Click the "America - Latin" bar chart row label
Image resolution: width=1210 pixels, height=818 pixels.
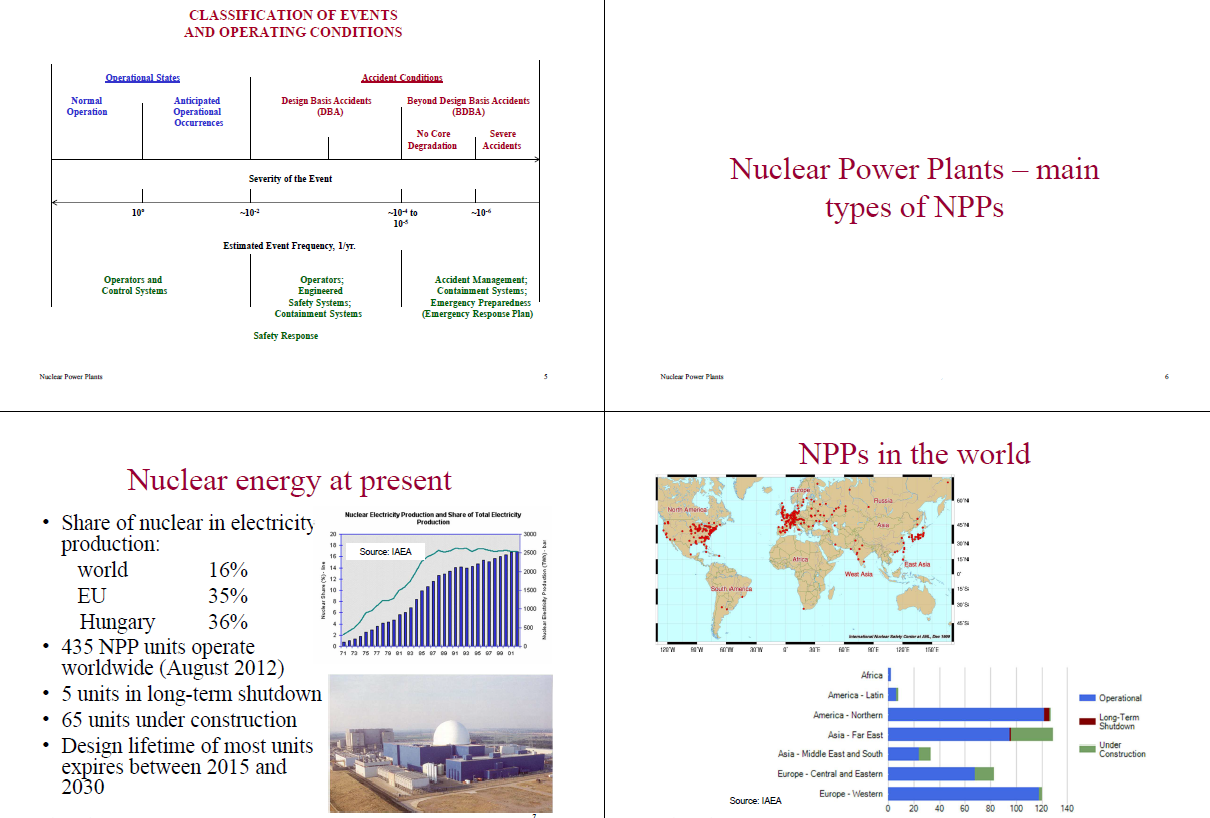click(x=855, y=695)
